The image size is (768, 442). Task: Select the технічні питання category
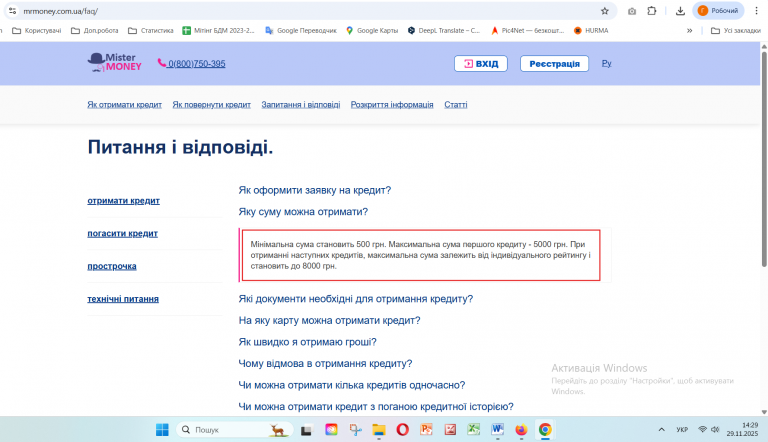(x=123, y=299)
